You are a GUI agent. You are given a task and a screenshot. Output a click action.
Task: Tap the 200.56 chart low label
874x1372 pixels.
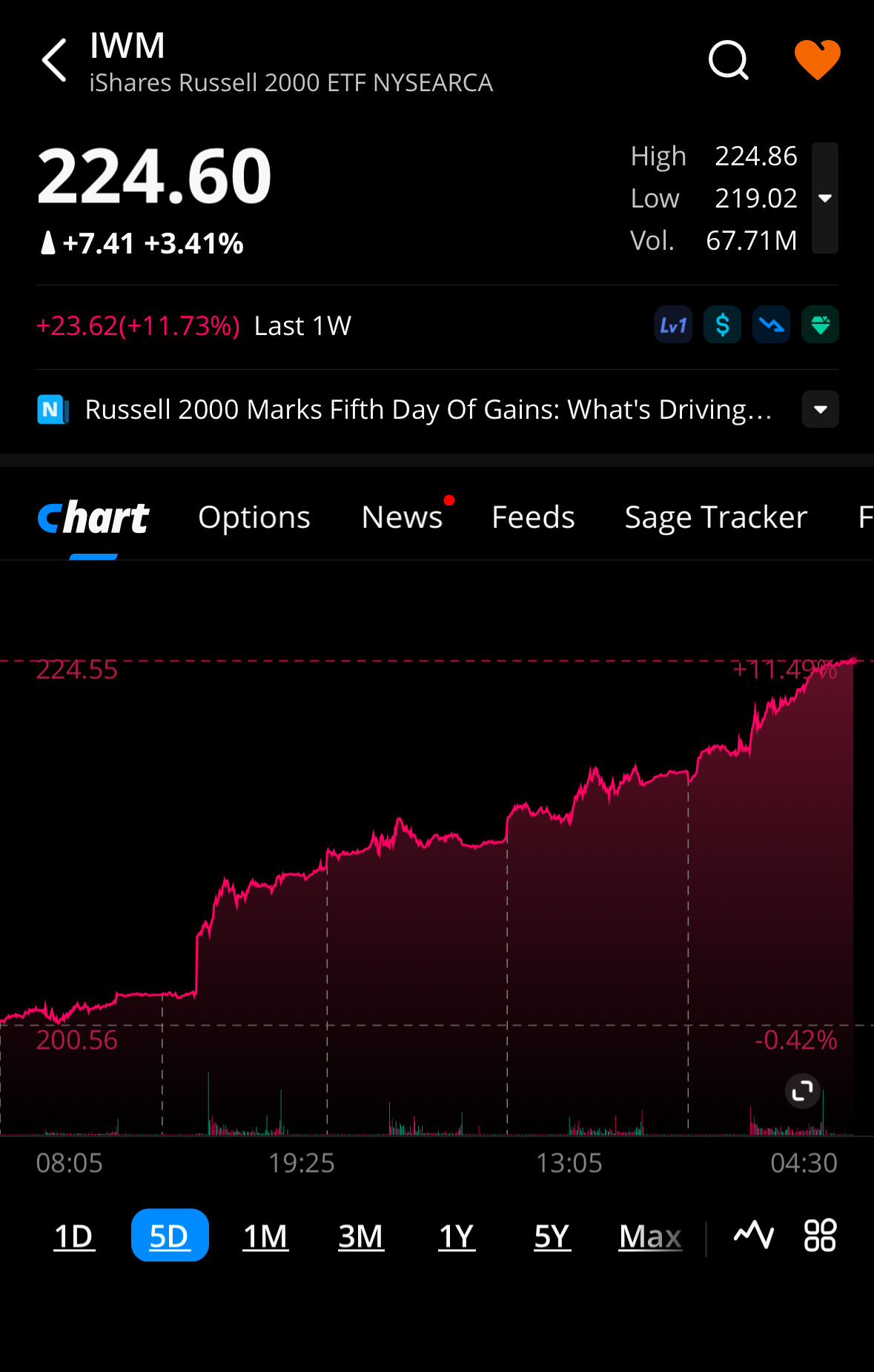(76, 1040)
